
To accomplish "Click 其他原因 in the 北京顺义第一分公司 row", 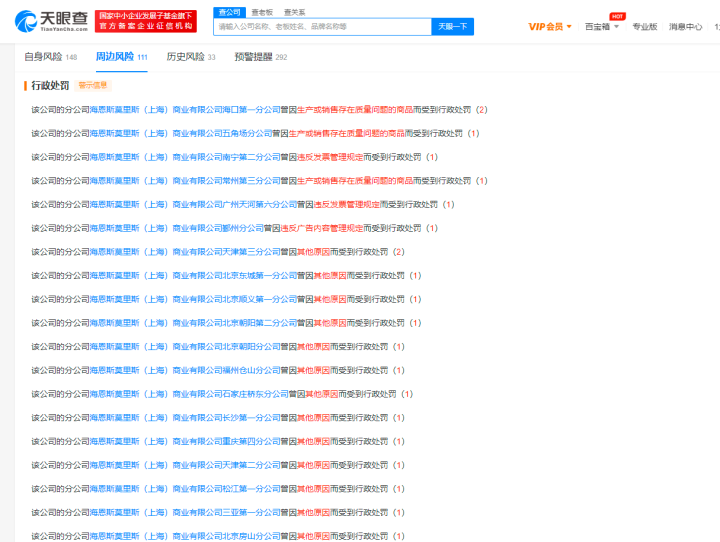I will (330, 299).
